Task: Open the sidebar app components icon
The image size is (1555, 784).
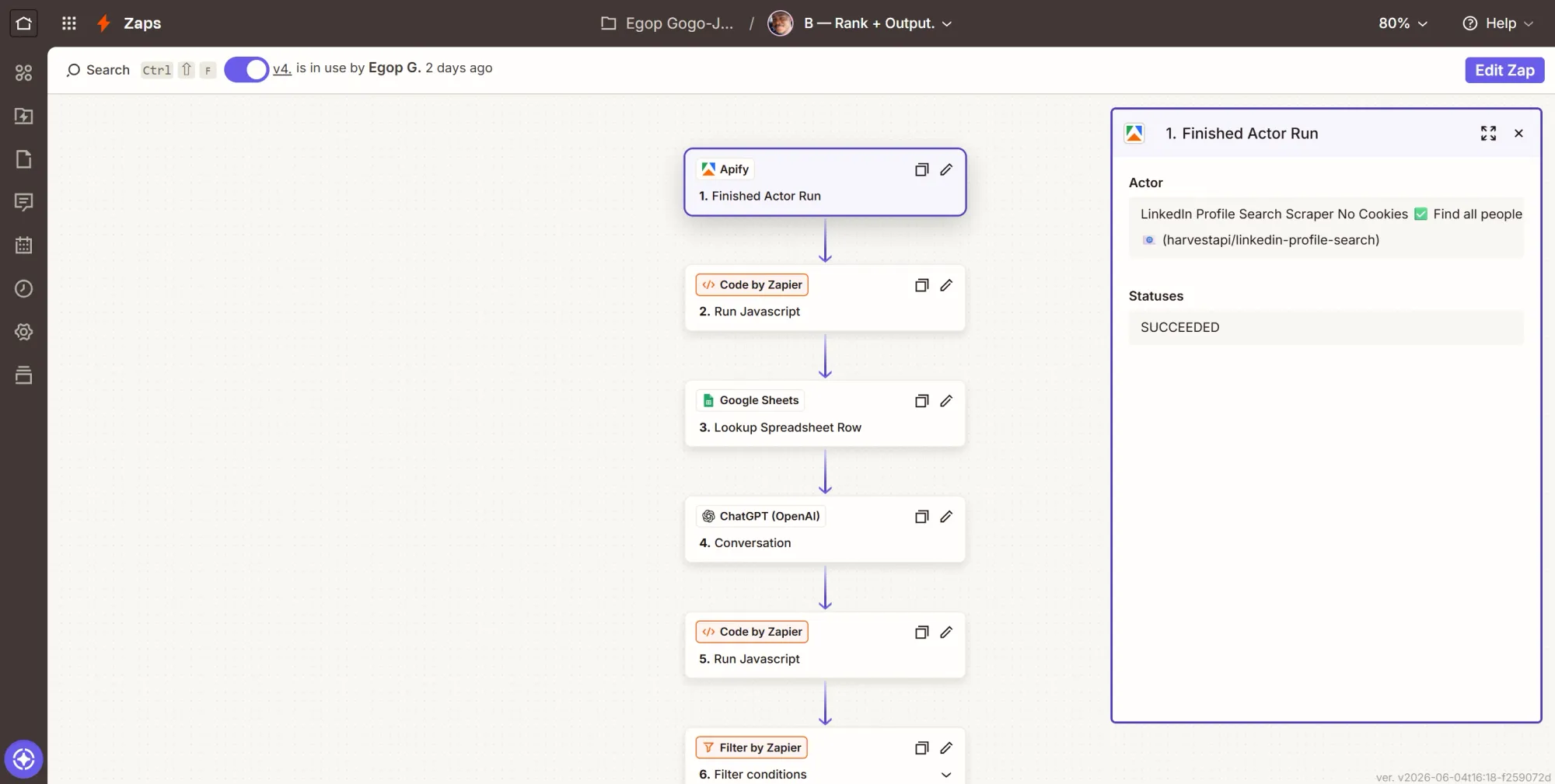Action: [x=24, y=73]
